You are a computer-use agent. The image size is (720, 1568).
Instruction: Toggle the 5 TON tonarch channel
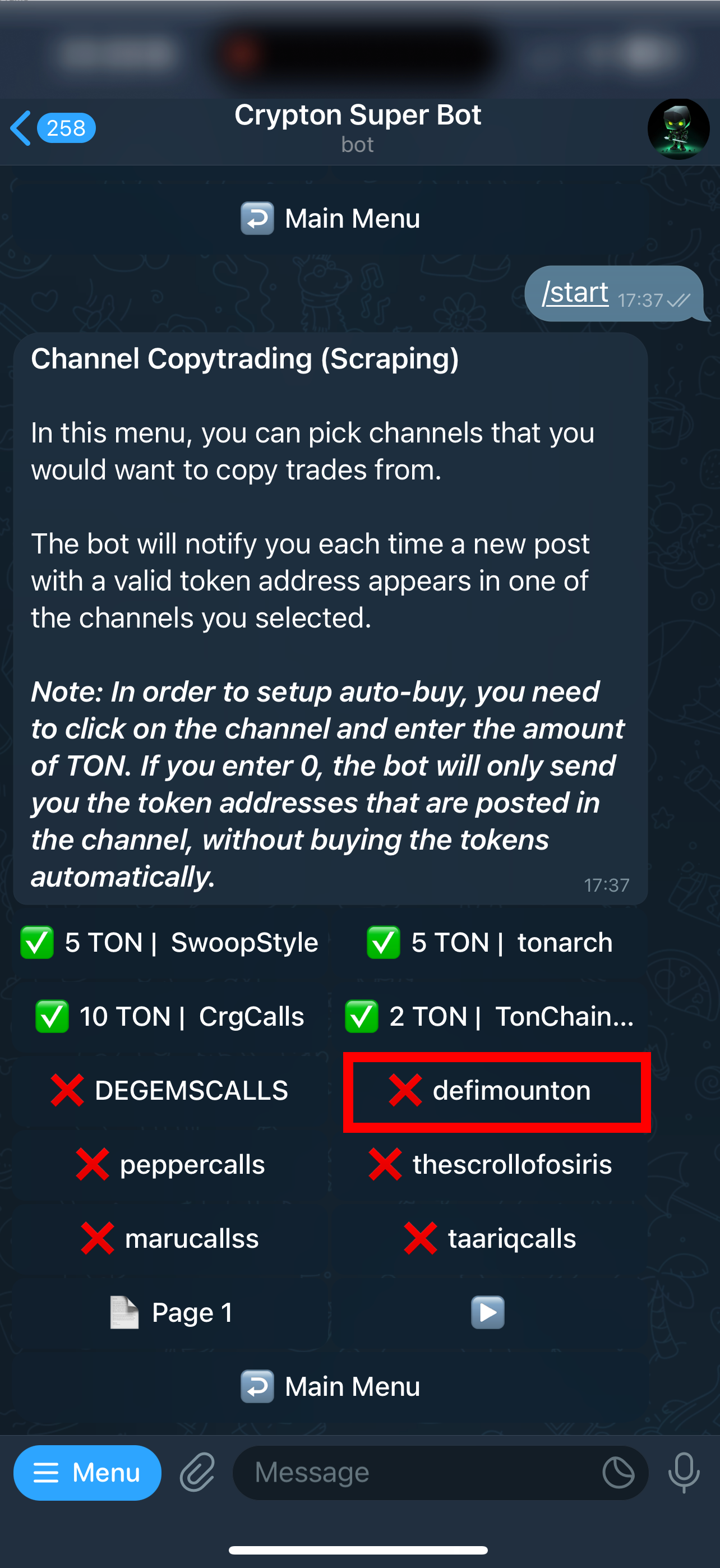pos(490,942)
